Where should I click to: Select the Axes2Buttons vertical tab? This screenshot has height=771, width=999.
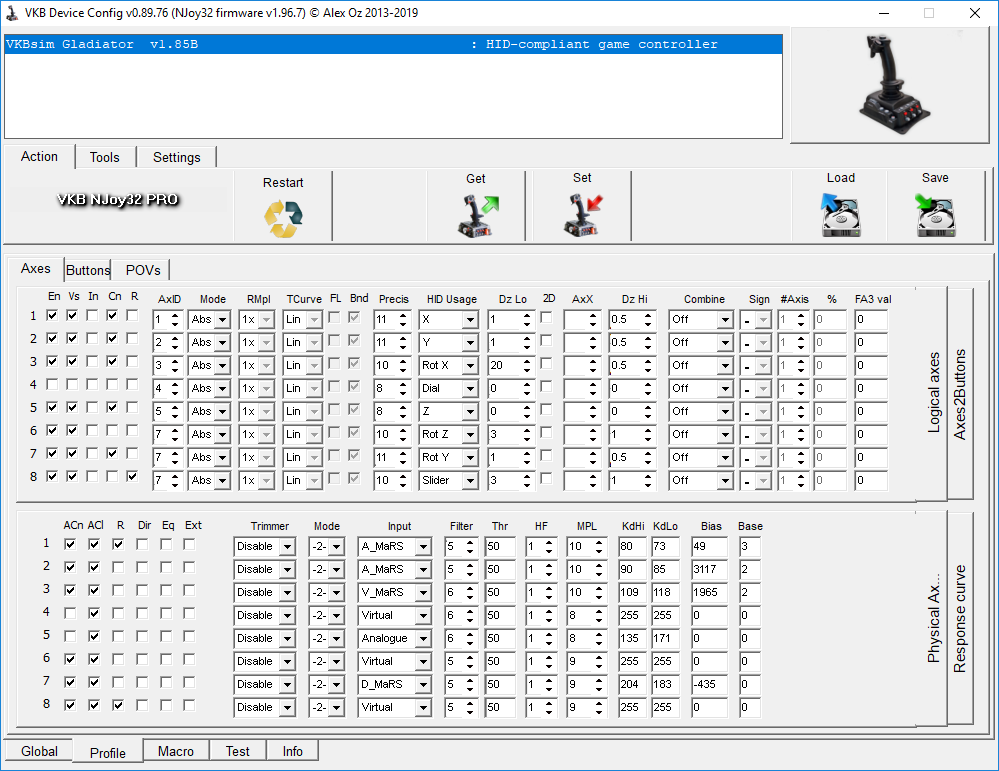pyautogui.click(x=960, y=394)
